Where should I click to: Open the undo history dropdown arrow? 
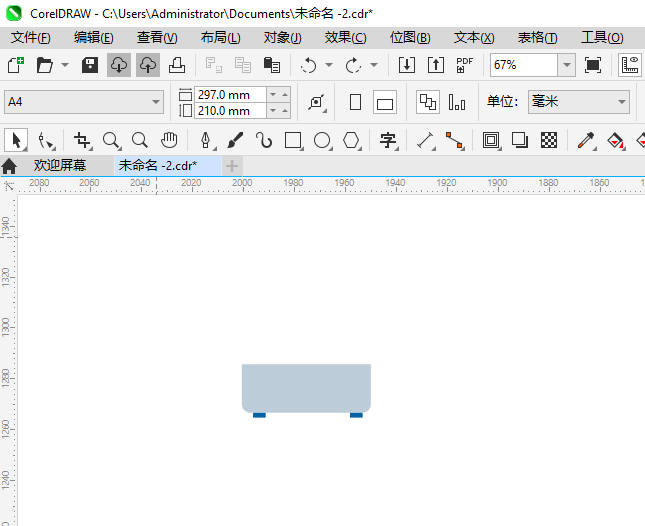[x=329, y=65]
